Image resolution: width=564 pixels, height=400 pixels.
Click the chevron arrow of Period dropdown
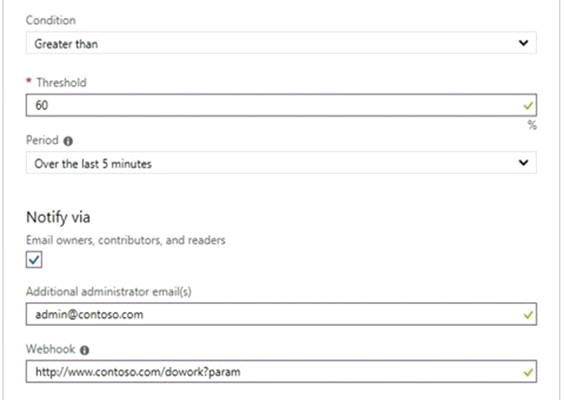[x=524, y=163]
